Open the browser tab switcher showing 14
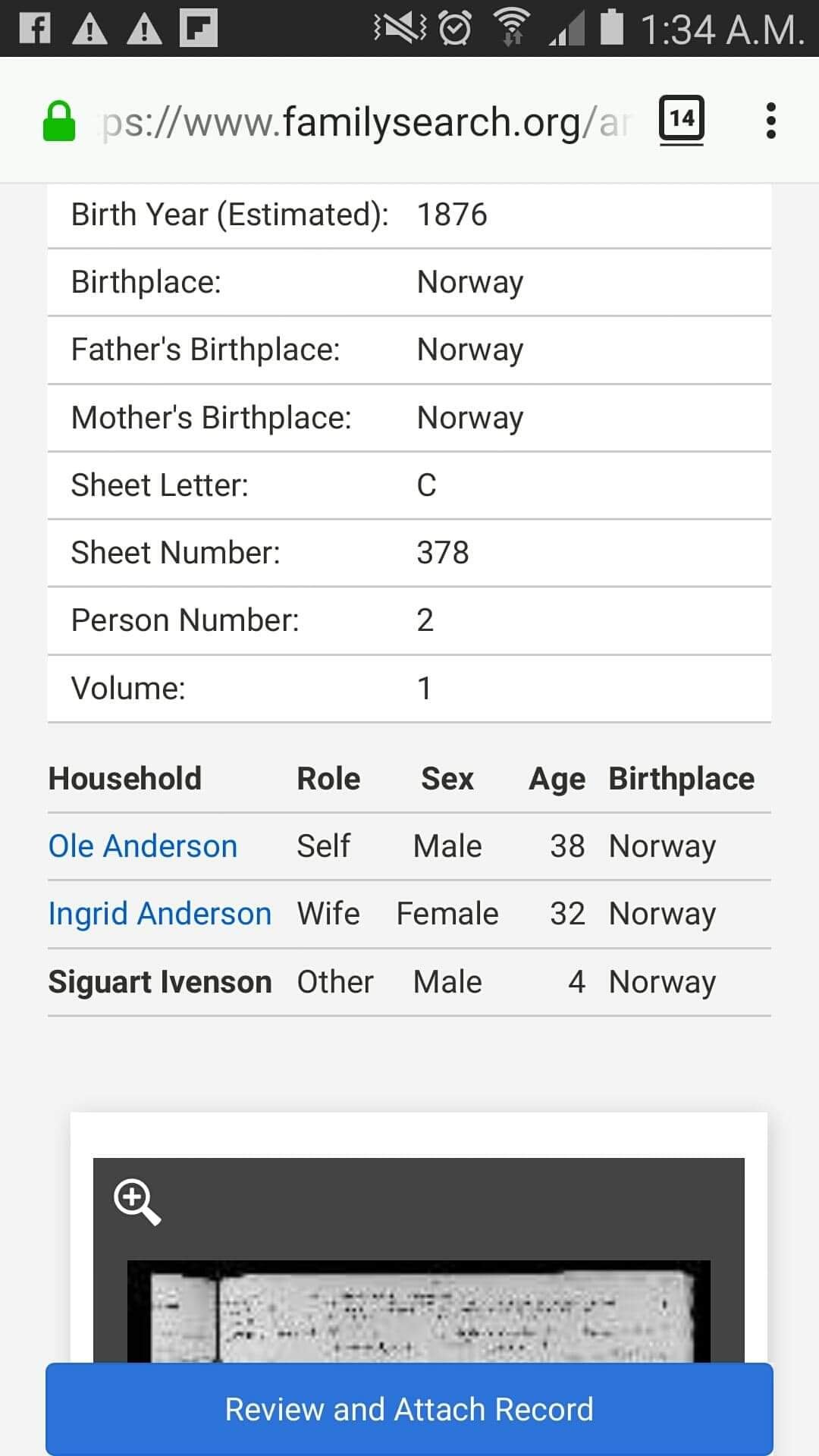 [681, 120]
